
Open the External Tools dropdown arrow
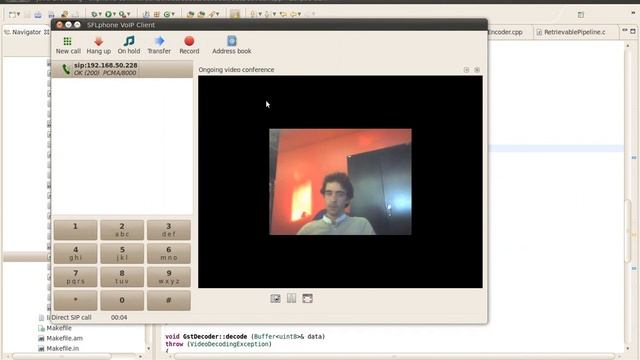(x=128, y=15)
